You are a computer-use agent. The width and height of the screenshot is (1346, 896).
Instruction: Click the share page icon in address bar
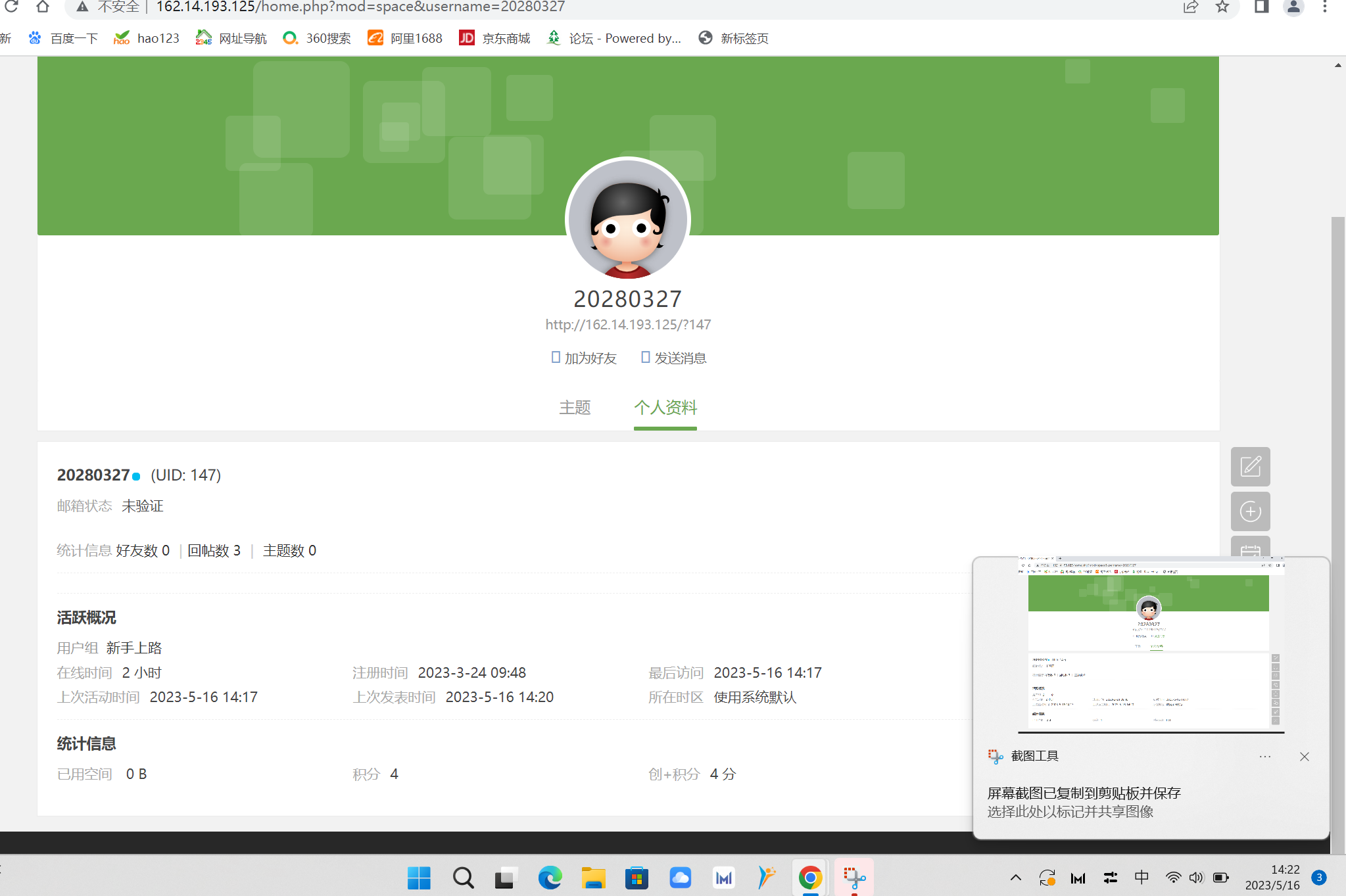(1190, 7)
